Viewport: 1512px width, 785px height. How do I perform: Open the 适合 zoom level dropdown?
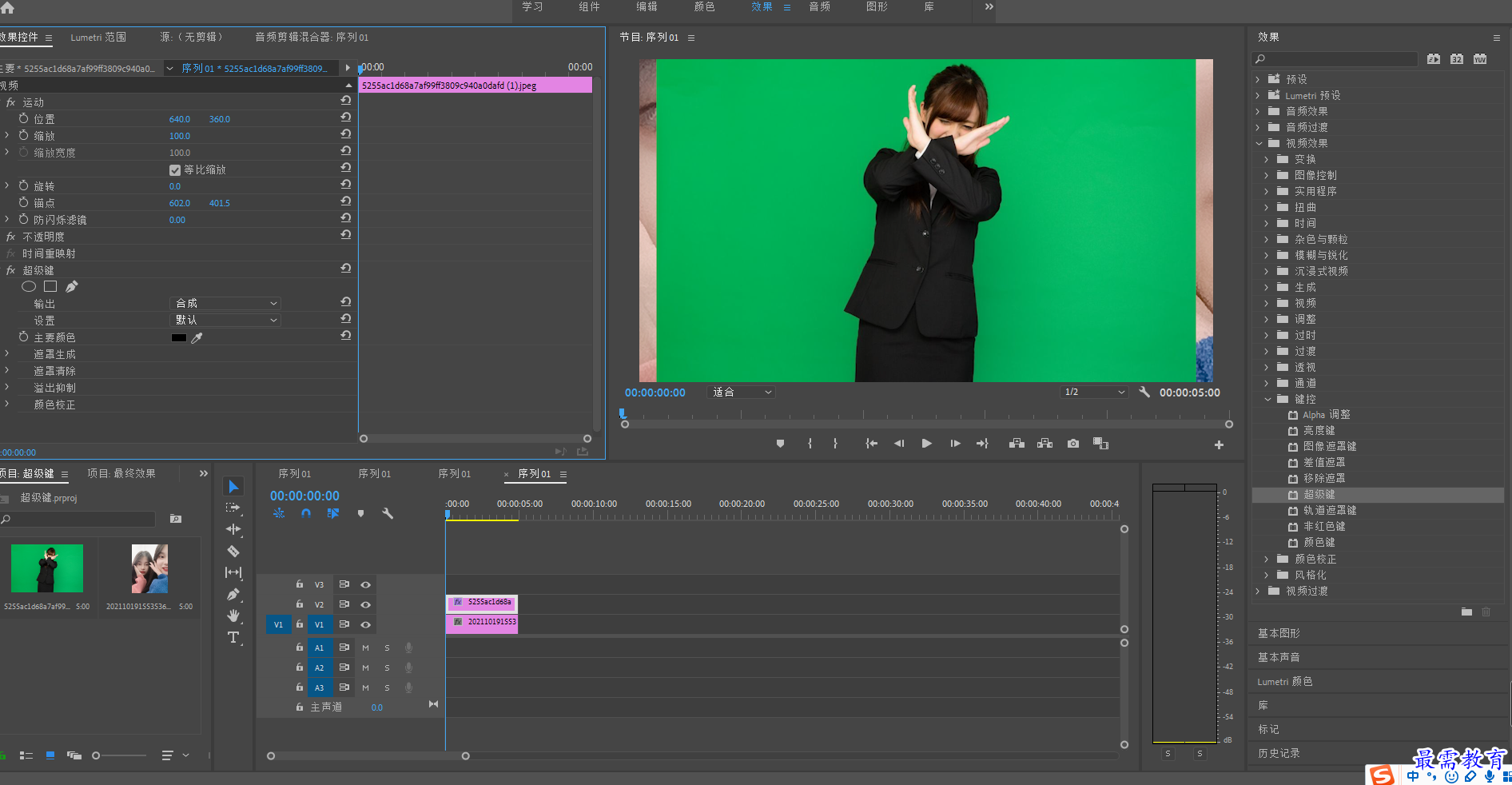(742, 392)
